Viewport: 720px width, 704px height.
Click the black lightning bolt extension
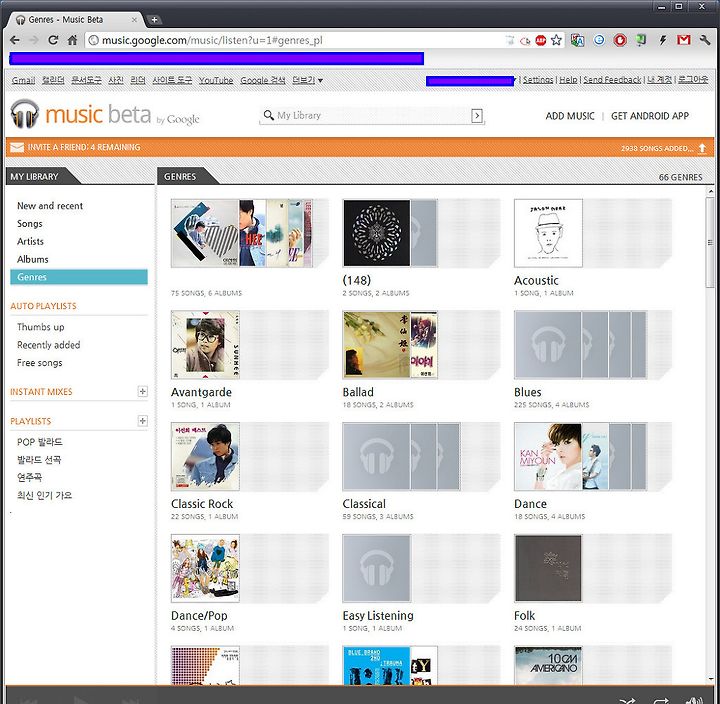663,40
